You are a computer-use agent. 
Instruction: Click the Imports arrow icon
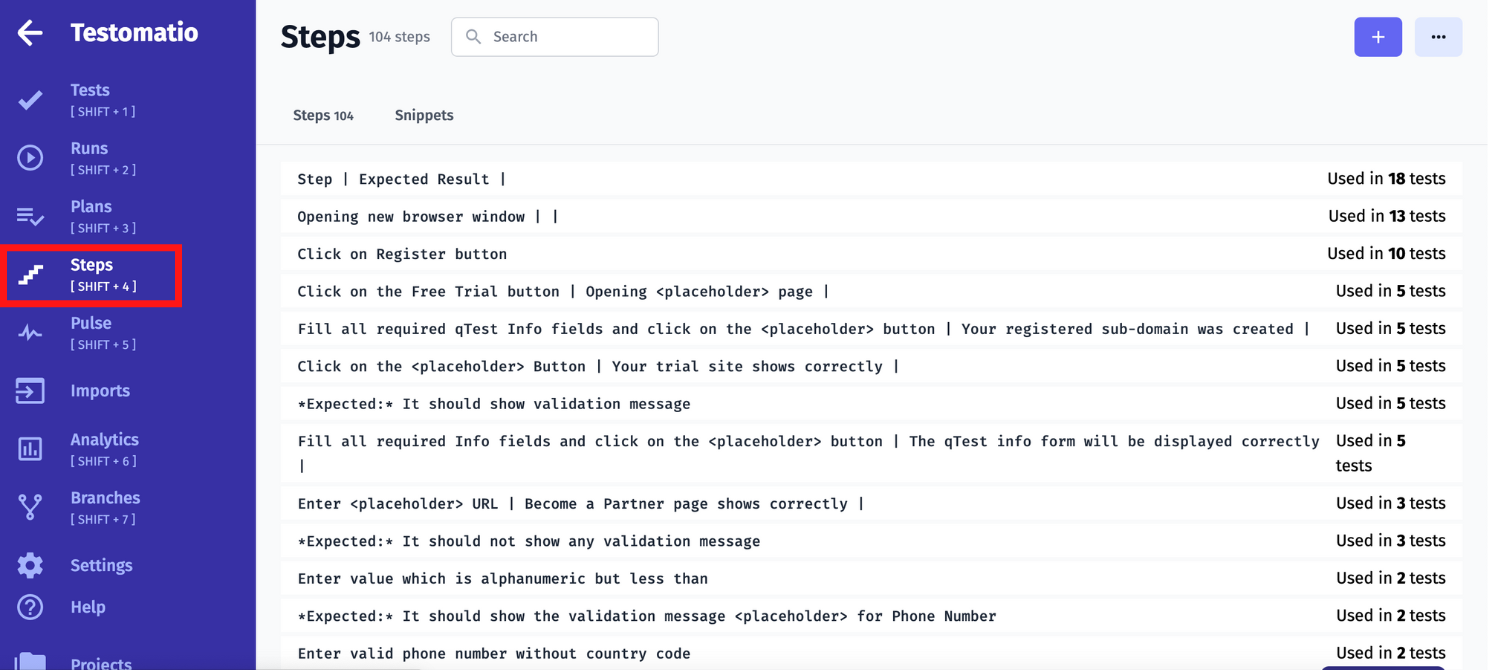coord(30,391)
